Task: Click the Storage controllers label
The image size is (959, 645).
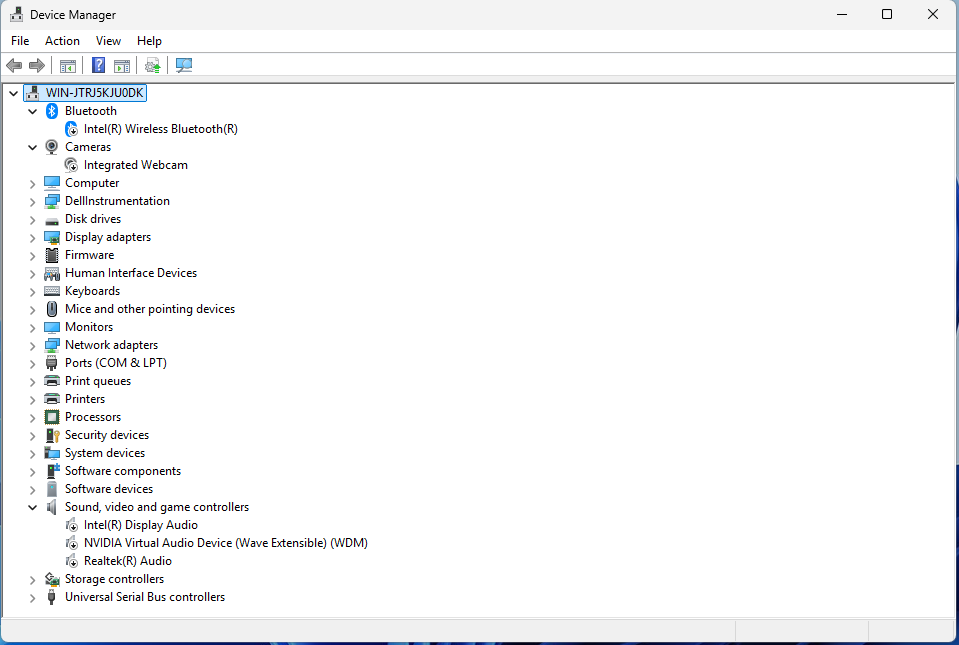Action: click(114, 579)
